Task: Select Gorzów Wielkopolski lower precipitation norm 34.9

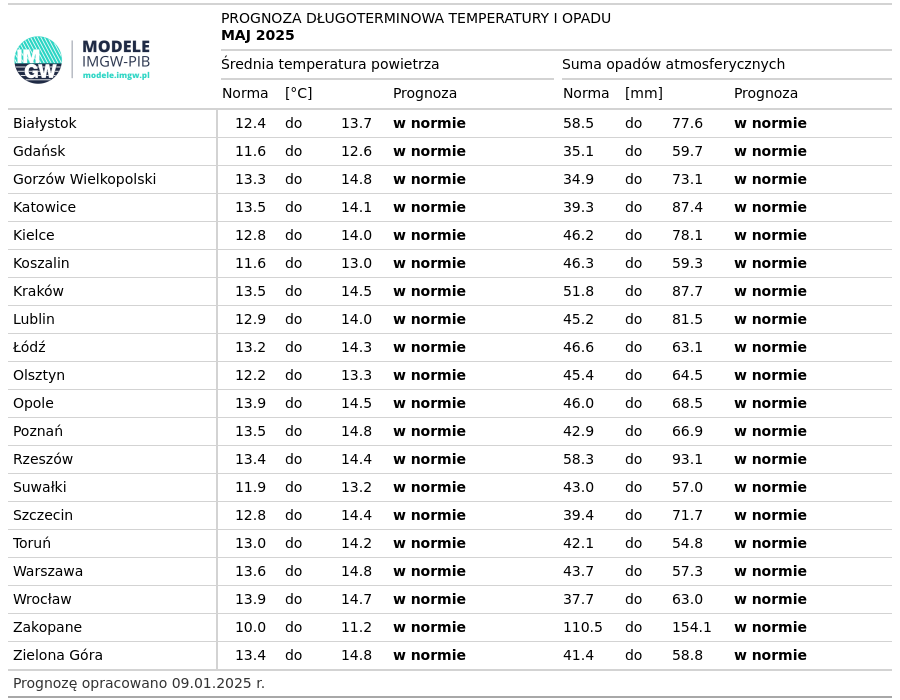Action: tap(579, 180)
